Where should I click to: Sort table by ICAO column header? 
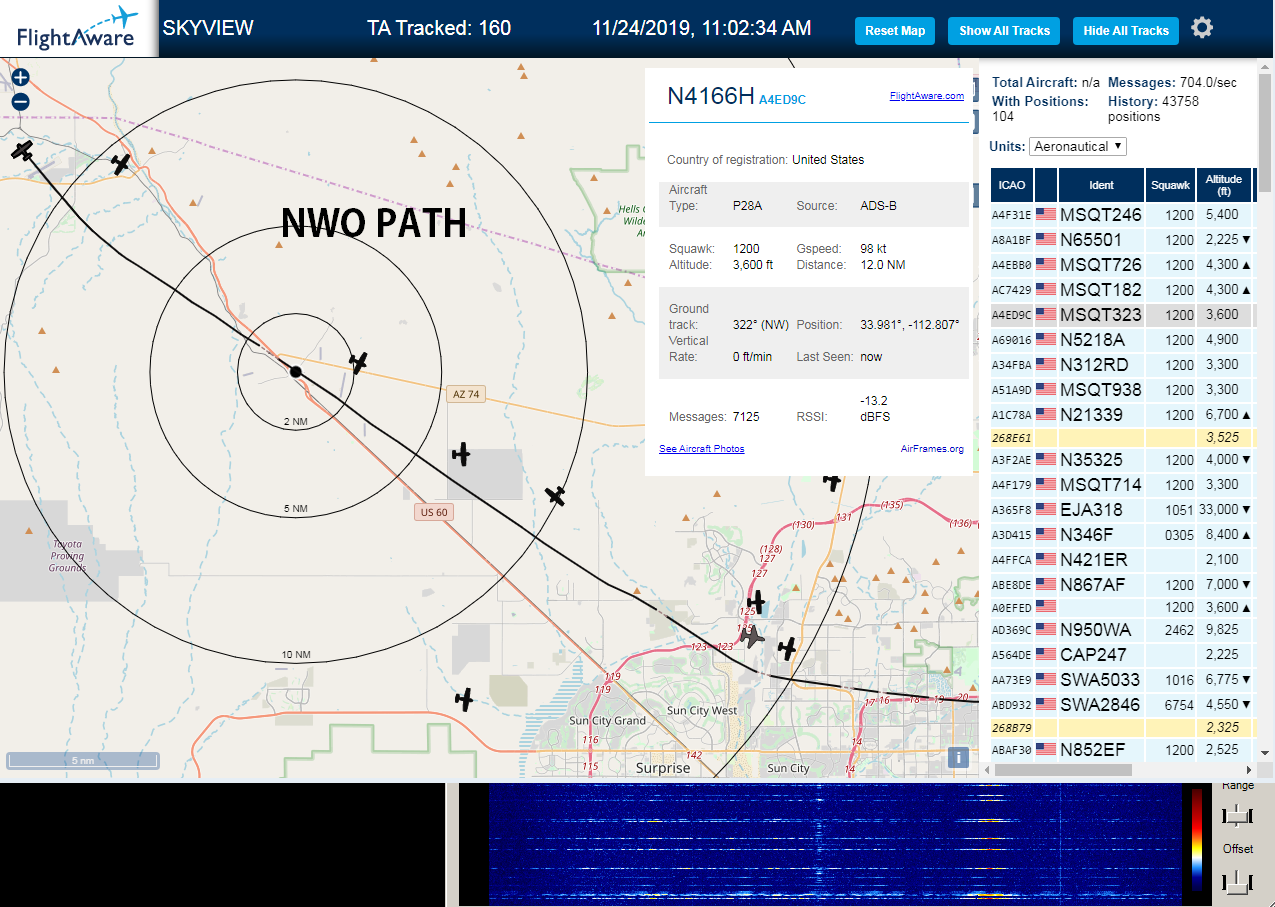pos(1011,185)
